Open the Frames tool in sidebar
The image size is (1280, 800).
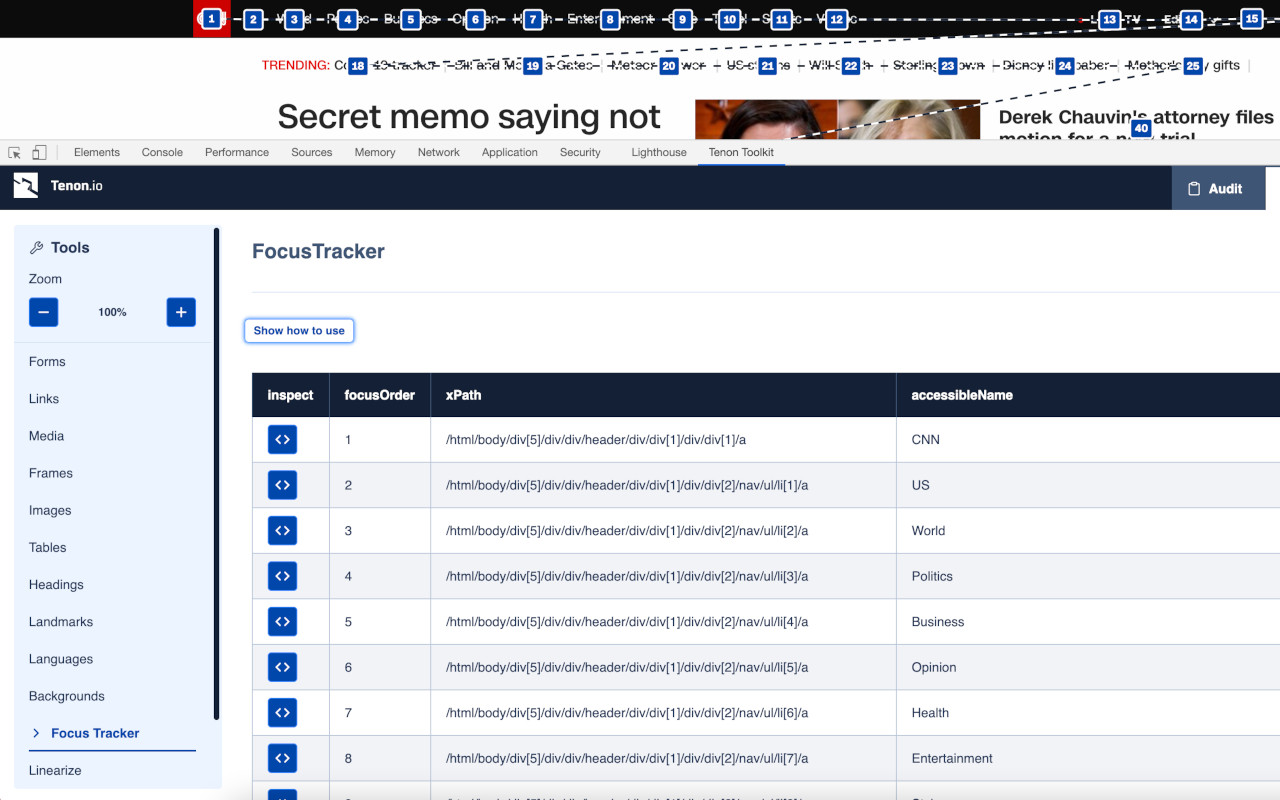pos(51,473)
